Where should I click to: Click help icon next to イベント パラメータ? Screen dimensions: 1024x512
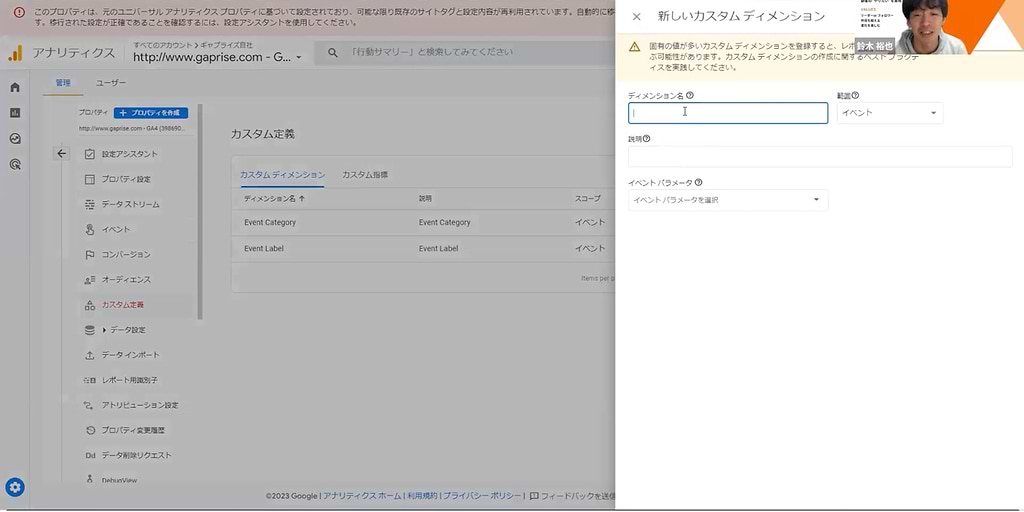tap(698, 183)
